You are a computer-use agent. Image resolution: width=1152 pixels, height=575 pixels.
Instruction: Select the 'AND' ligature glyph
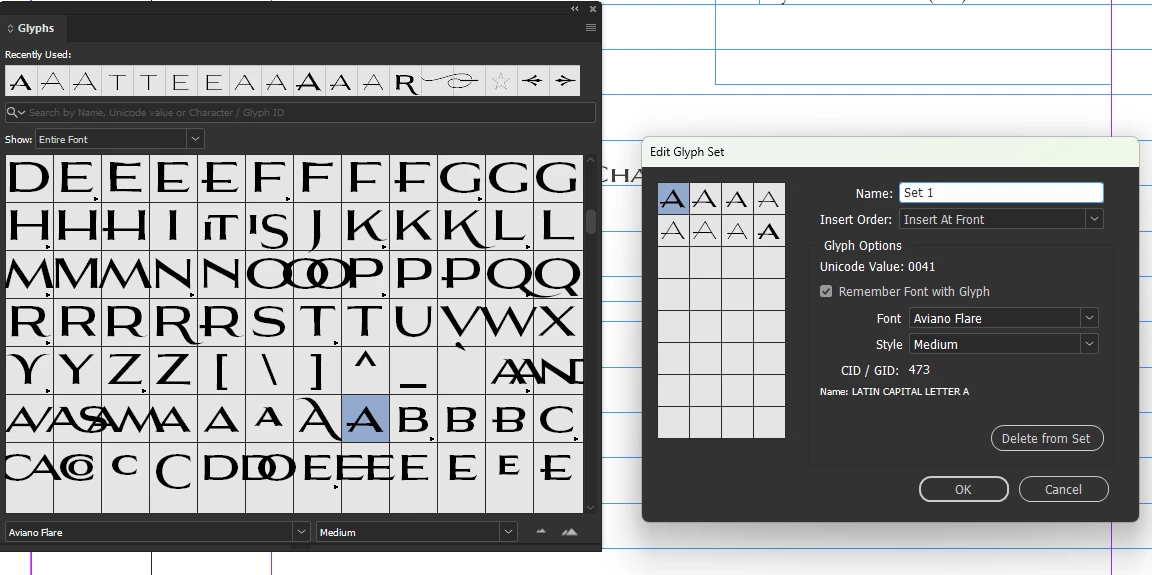[x=558, y=371]
